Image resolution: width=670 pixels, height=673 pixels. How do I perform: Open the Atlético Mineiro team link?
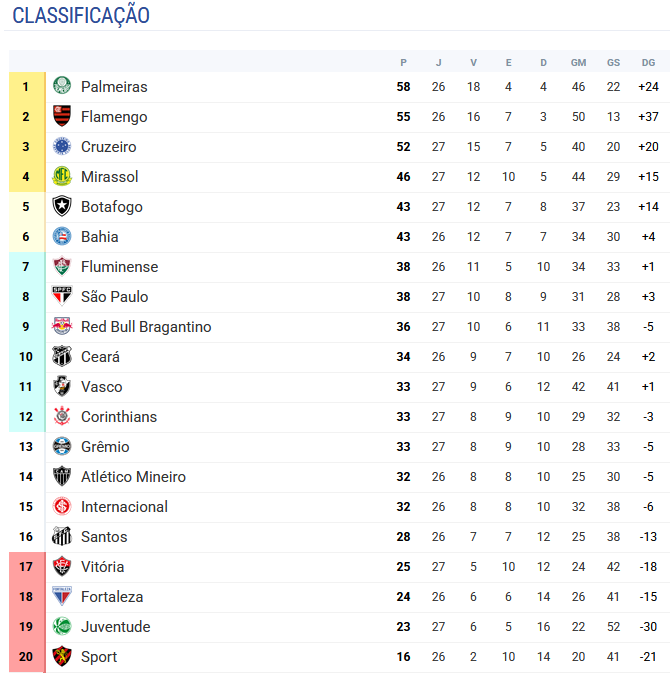tap(133, 477)
